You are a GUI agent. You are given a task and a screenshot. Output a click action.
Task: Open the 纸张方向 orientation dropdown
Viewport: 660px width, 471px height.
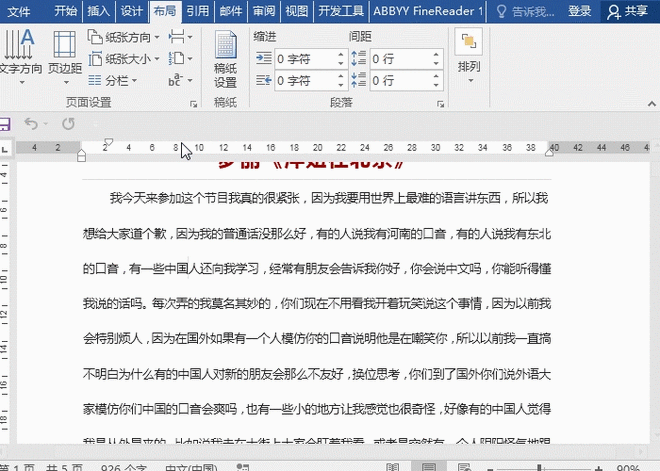click(x=124, y=37)
